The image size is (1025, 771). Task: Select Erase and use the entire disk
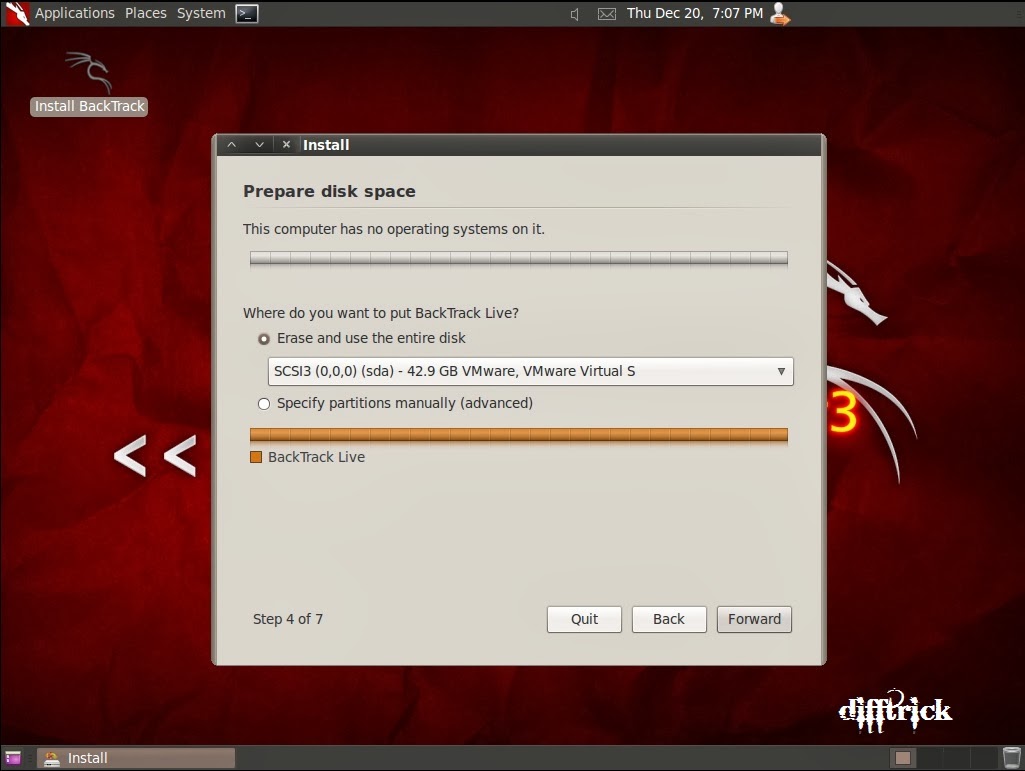point(363,338)
